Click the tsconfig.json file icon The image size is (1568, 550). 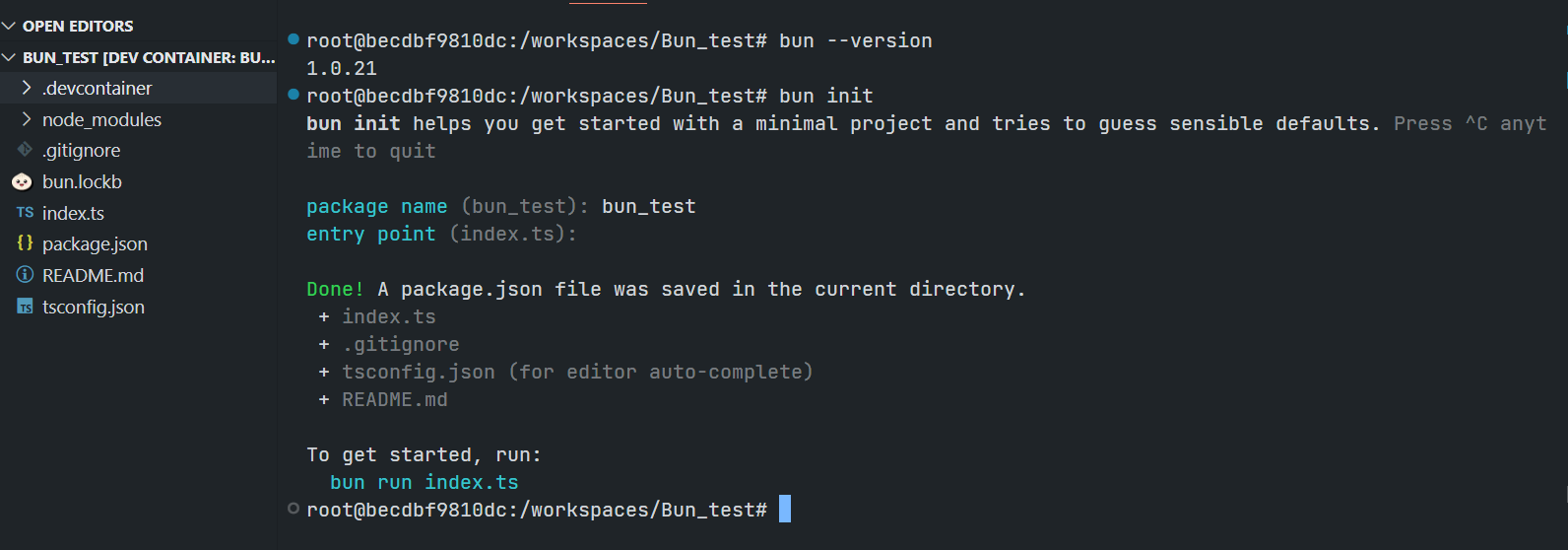(x=25, y=307)
